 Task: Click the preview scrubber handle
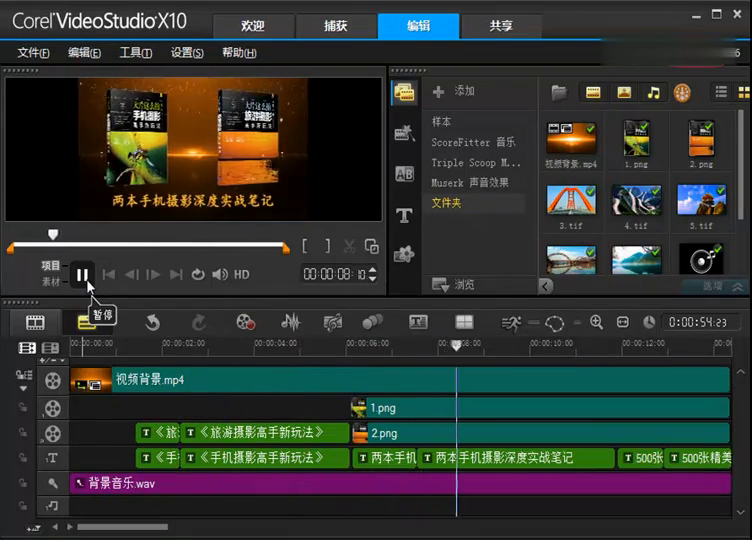(x=53, y=234)
